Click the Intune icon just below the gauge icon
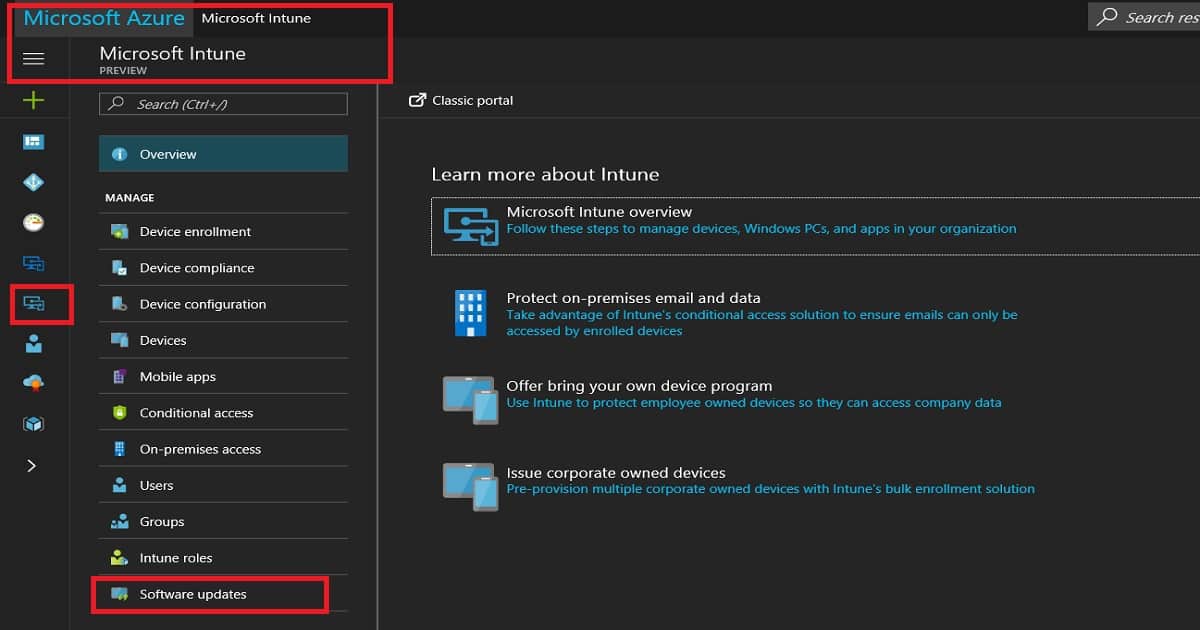The width and height of the screenshot is (1200, 630). click(x=34, y=263)
